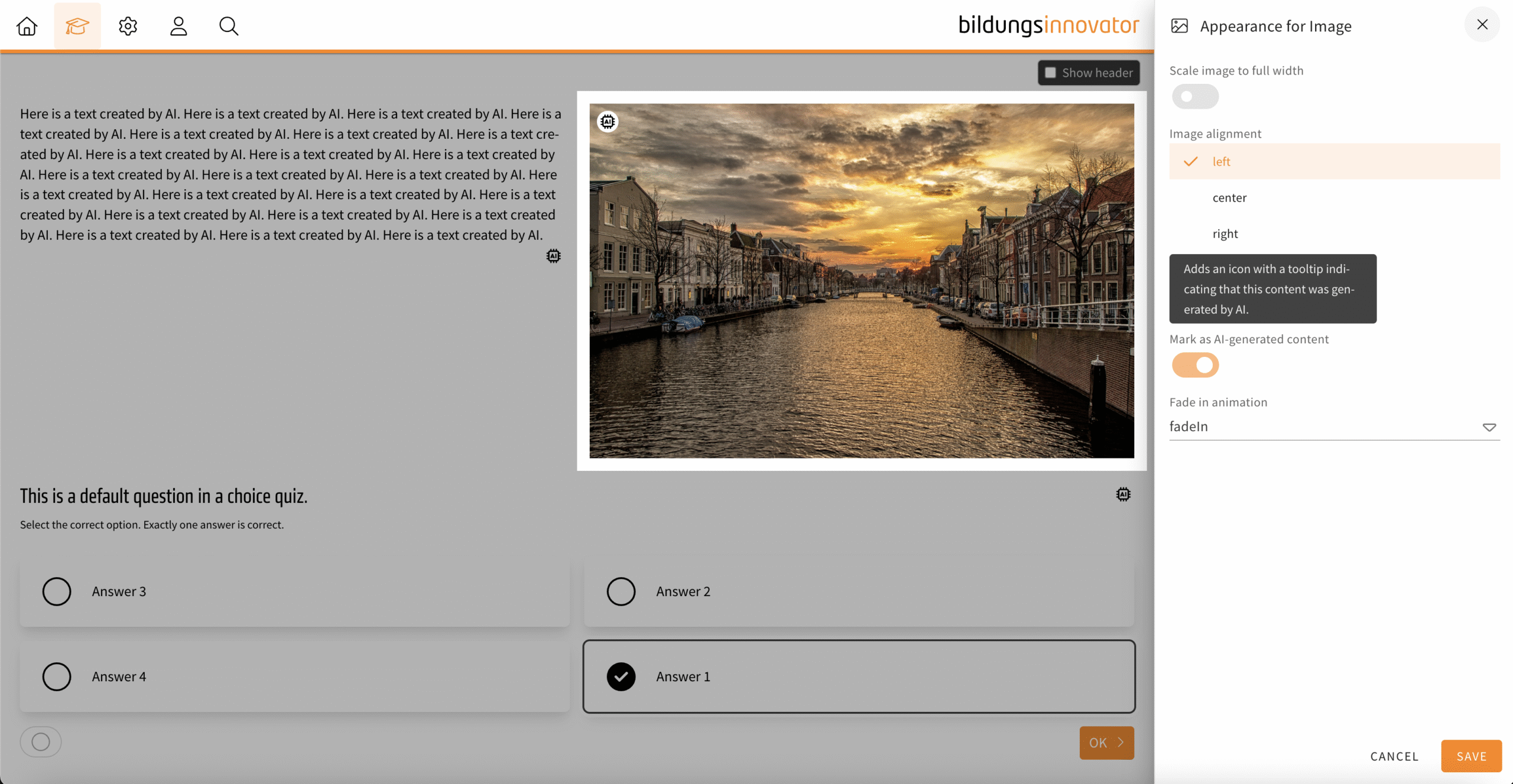This screenshot has width=1513, height=784.
Task: Expand the Fade in animation dropdown arrow
Action: (x=1489, y=427)
